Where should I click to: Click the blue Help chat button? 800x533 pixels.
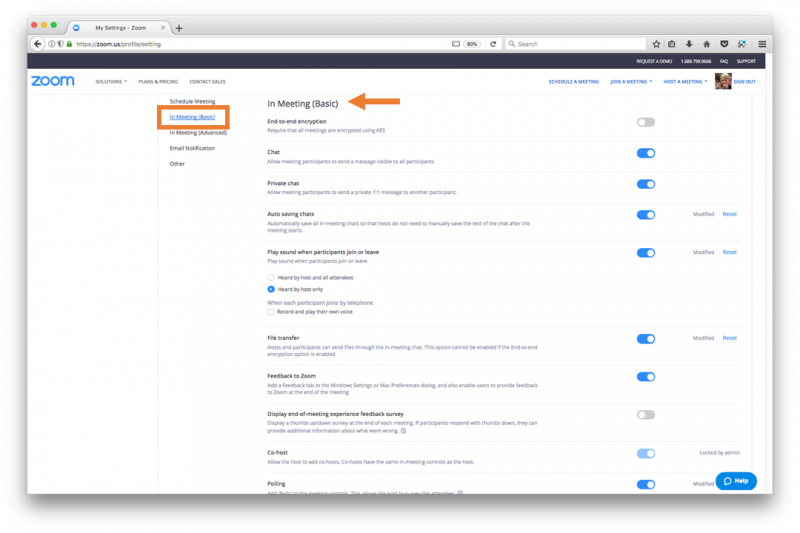click(736, 481)
